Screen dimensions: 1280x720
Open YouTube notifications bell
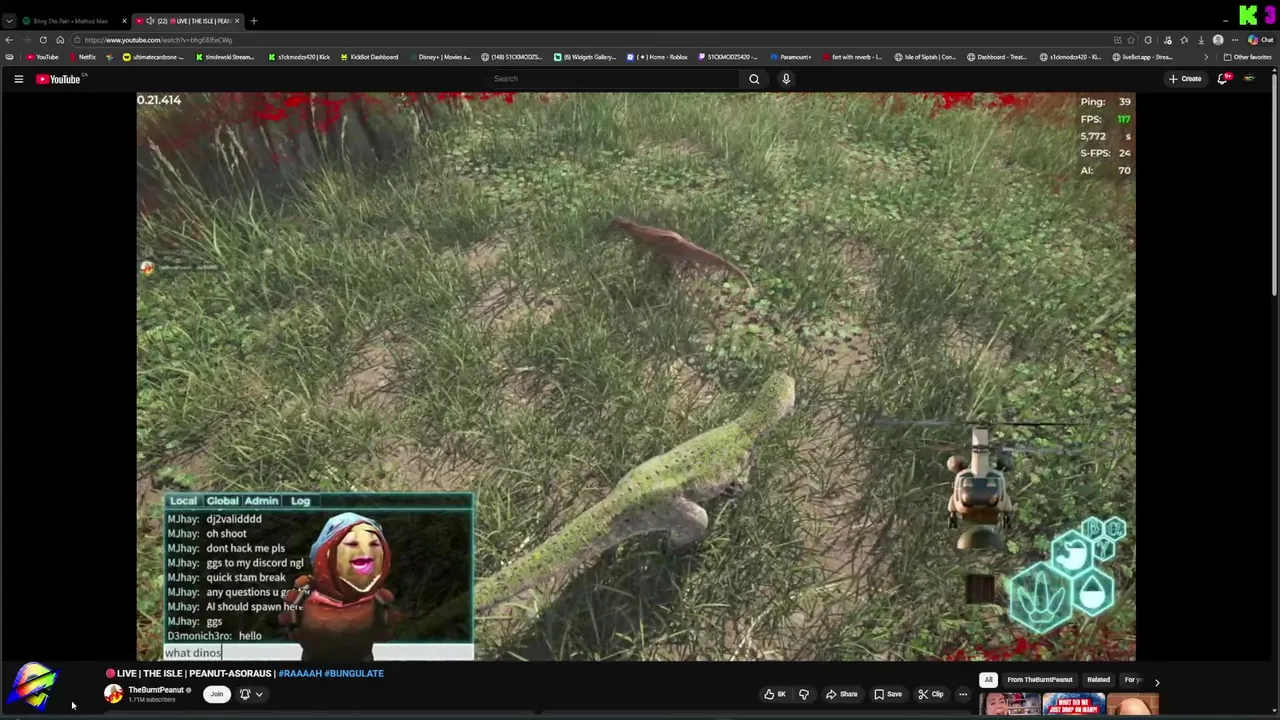pos(1223,79)
